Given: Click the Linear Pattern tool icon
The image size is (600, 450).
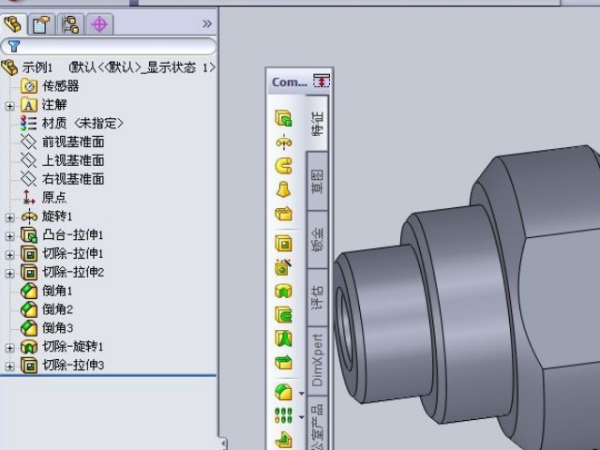Looking at the screenshot, I should click(284, 415).
